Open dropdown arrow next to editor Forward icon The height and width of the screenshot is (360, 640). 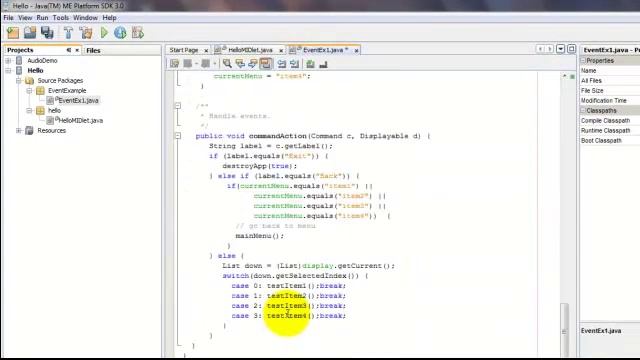(x=215, y=64)
